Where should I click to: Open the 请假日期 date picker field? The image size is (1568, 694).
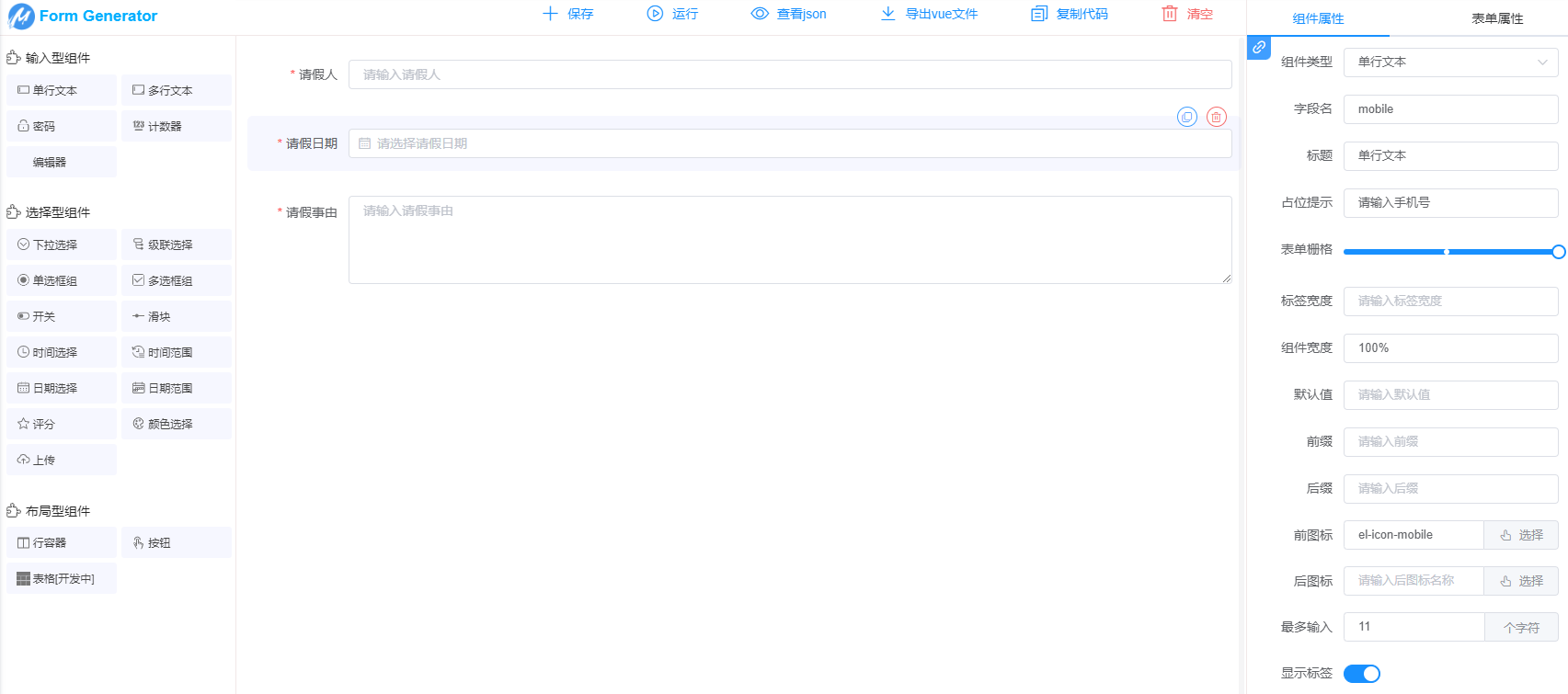(x=789, y=143)
